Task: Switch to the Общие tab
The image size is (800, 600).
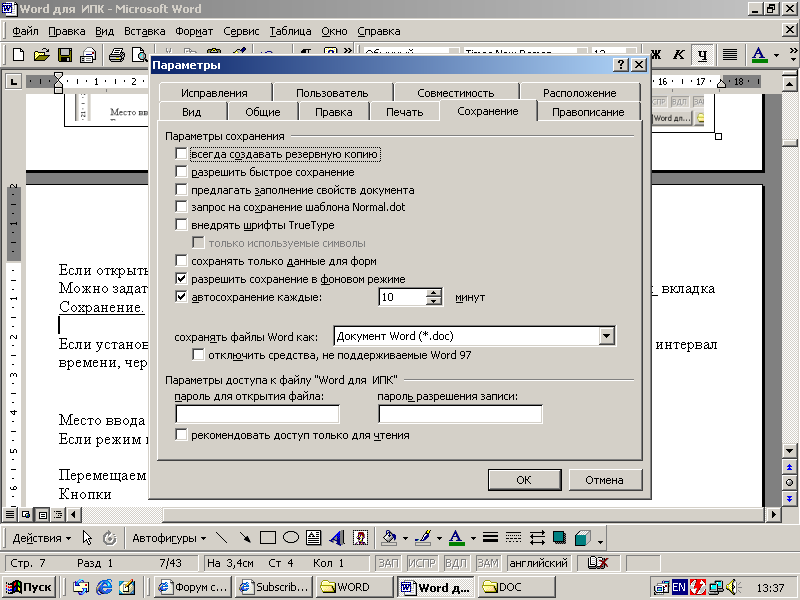Action: 263,112
